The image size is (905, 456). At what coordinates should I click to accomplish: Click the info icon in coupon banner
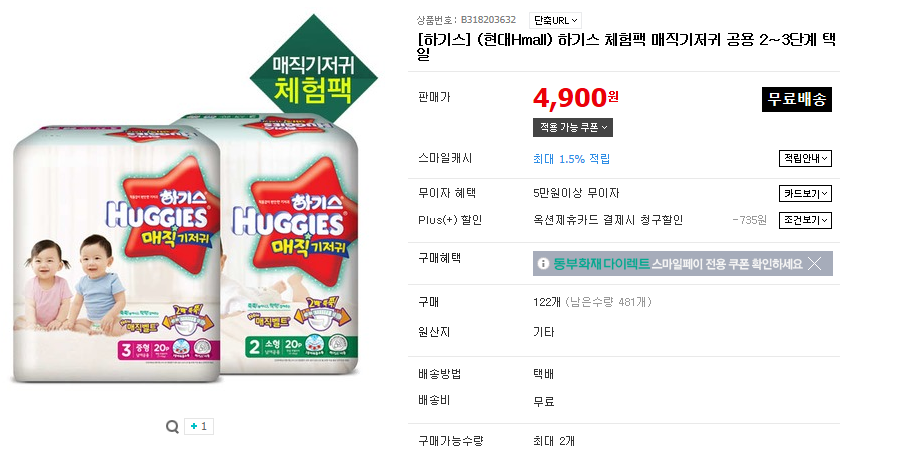coord(543,264)
